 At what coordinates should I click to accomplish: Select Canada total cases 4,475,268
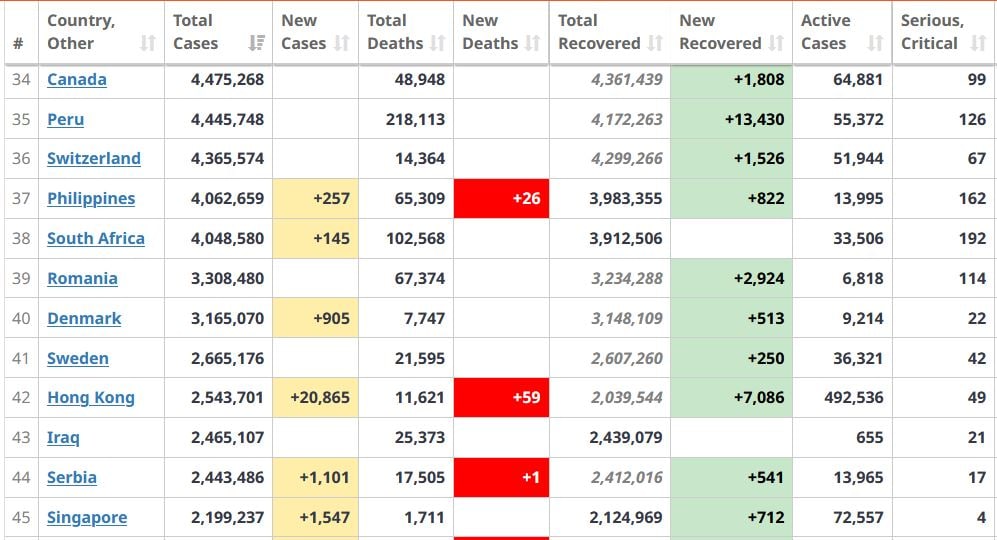(x=228, y=80)
